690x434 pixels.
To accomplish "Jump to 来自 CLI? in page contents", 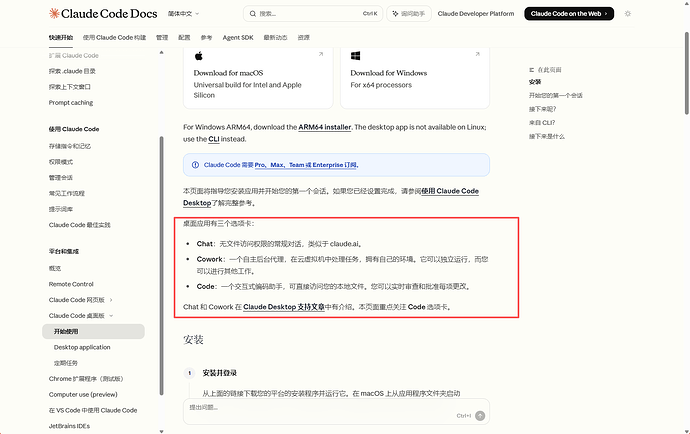I will pyautogui.click(x=542, y=123).
